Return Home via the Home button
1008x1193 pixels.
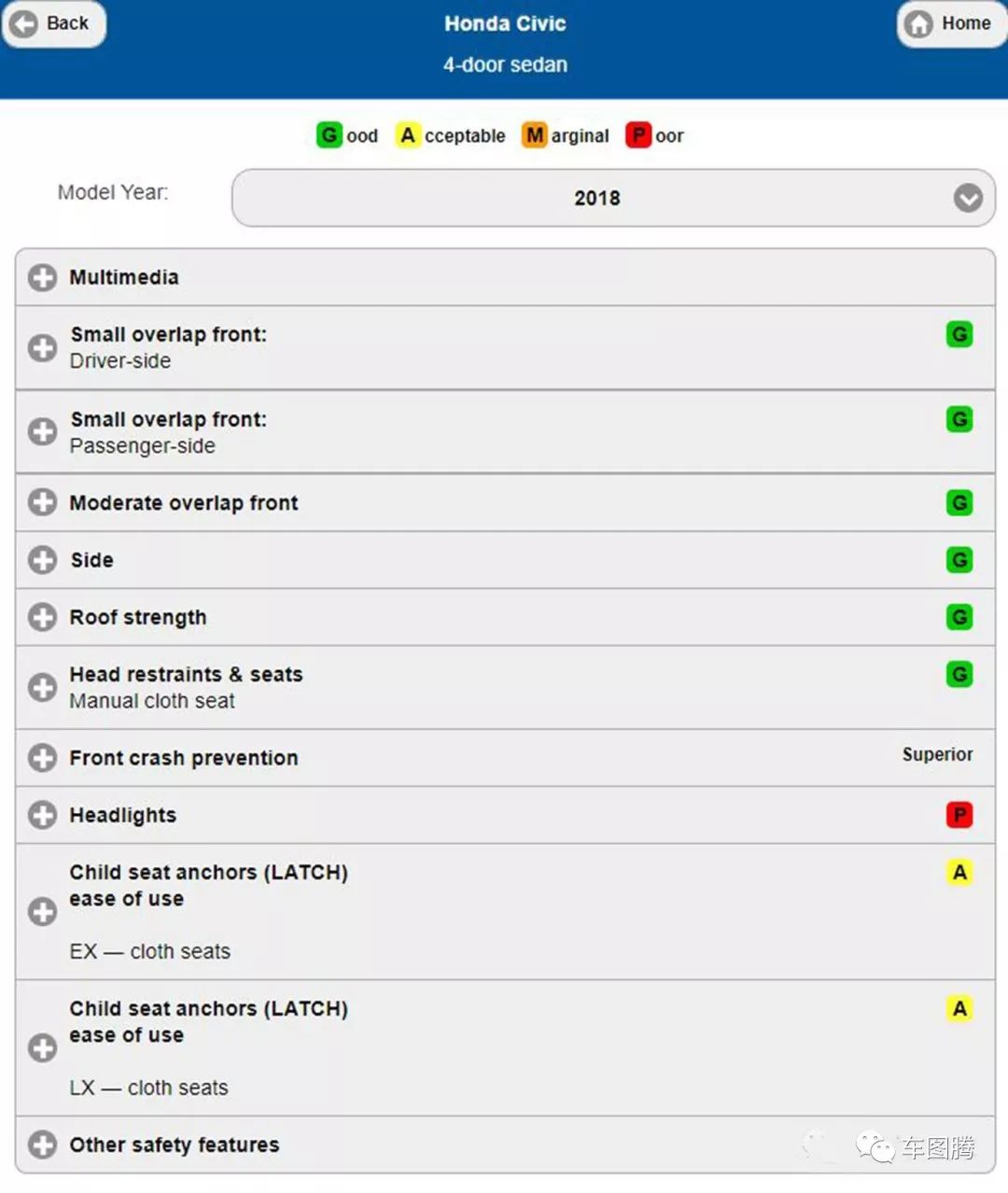951,23
